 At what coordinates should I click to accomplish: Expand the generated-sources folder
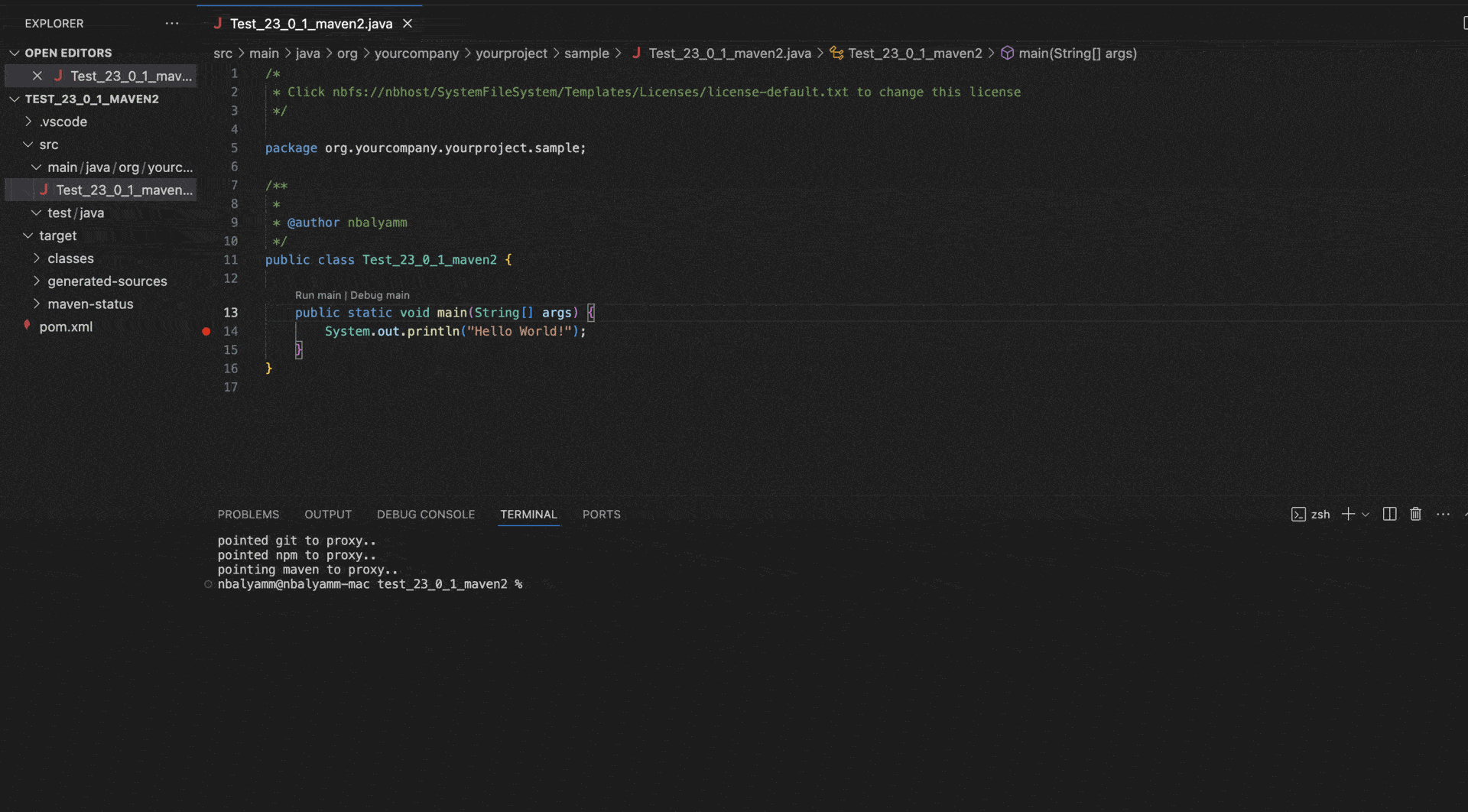[x=36, y=281]
